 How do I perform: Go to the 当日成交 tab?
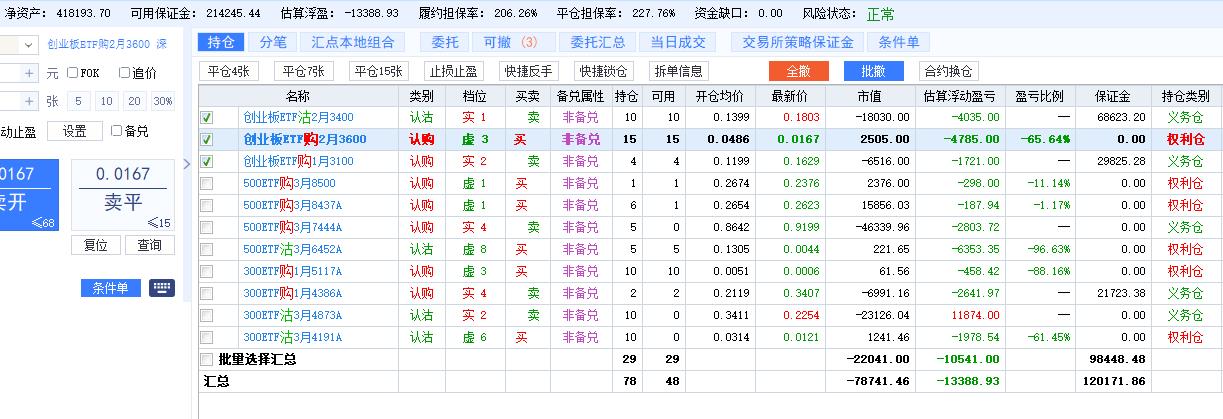pyautogui.click(x=677, y=42)
